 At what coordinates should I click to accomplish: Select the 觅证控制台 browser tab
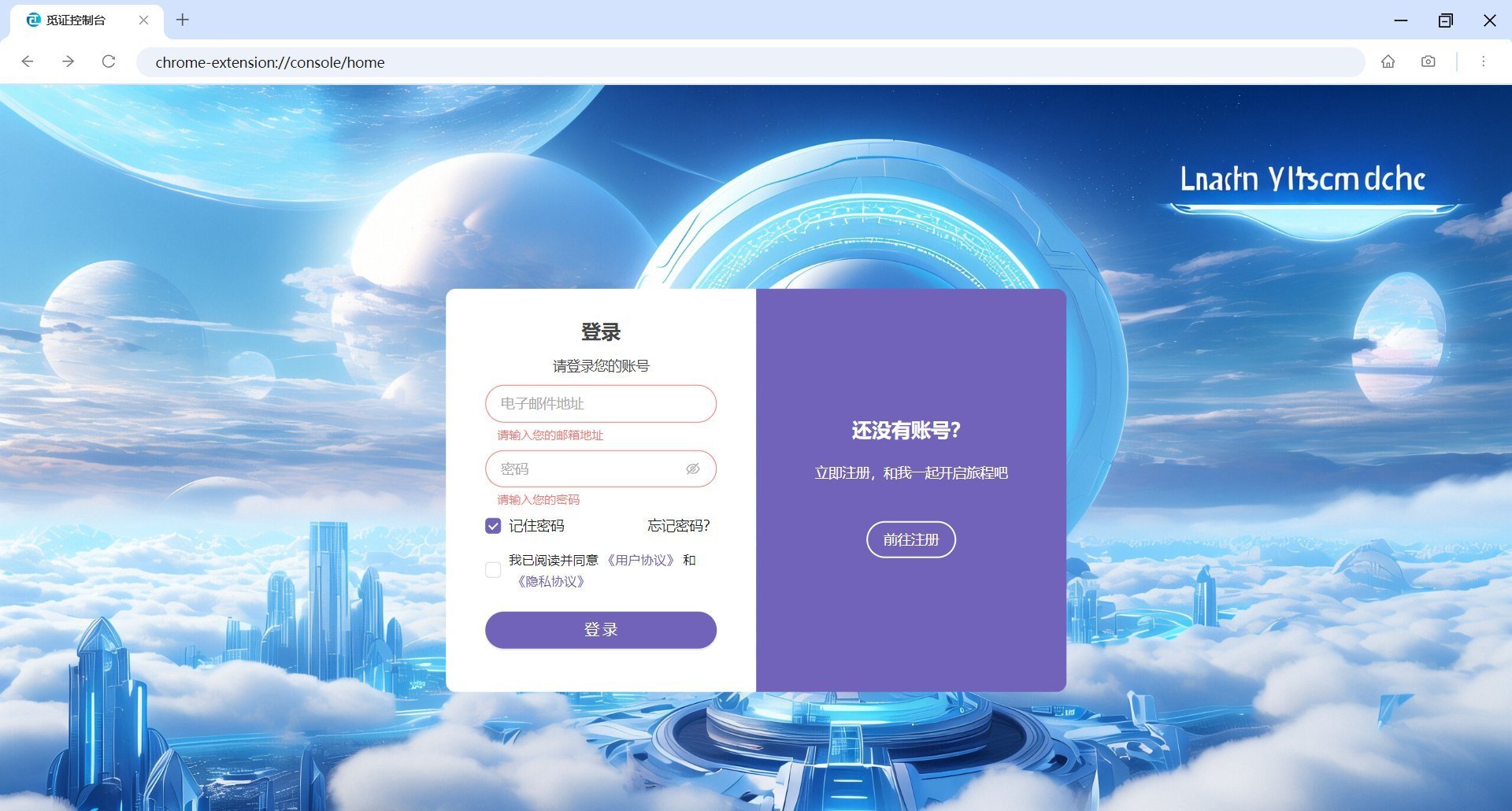(x=76, y=20)
